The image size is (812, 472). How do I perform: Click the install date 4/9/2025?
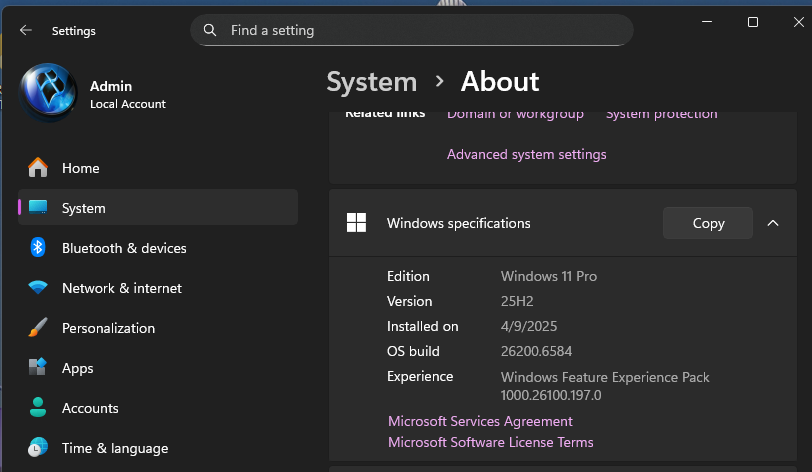tap(529, 326)
